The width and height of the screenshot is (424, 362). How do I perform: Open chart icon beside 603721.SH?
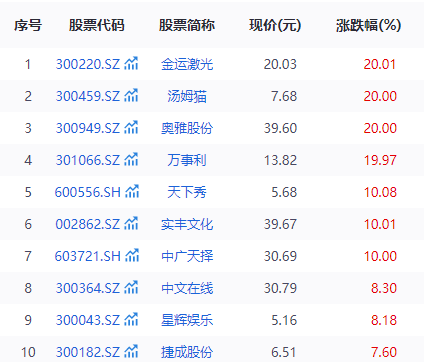click(x=132, y=255)
